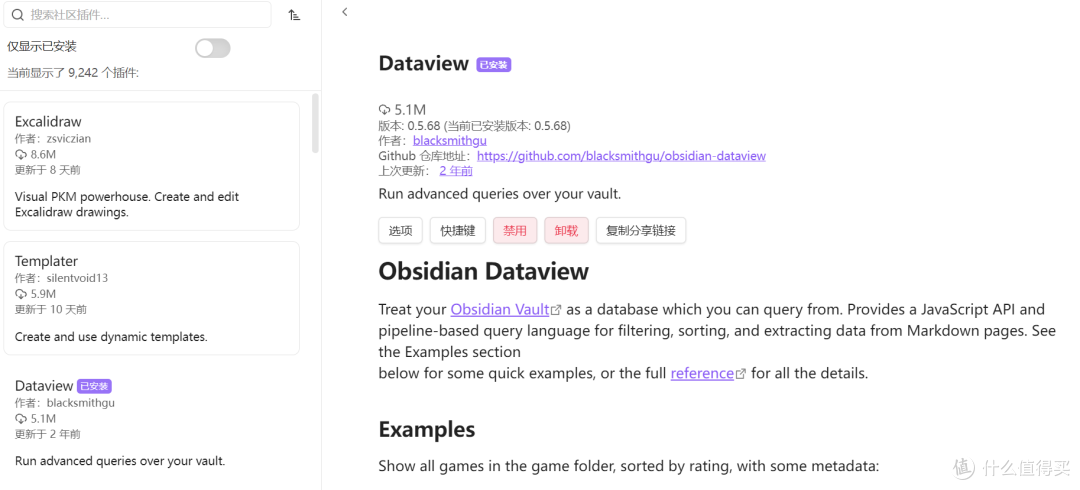Open the Templater plugin card
This screenshot has width=1080, height=490.
pos(152,298)
